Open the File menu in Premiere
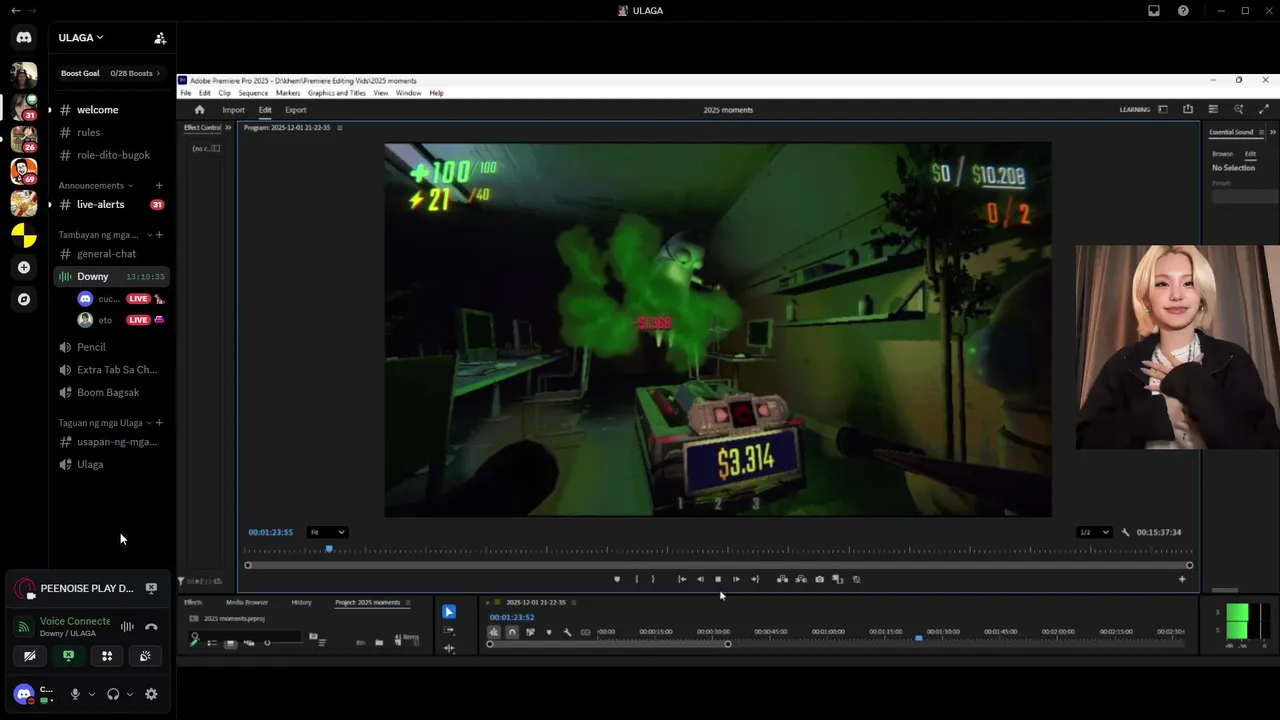 click(186, 93)
